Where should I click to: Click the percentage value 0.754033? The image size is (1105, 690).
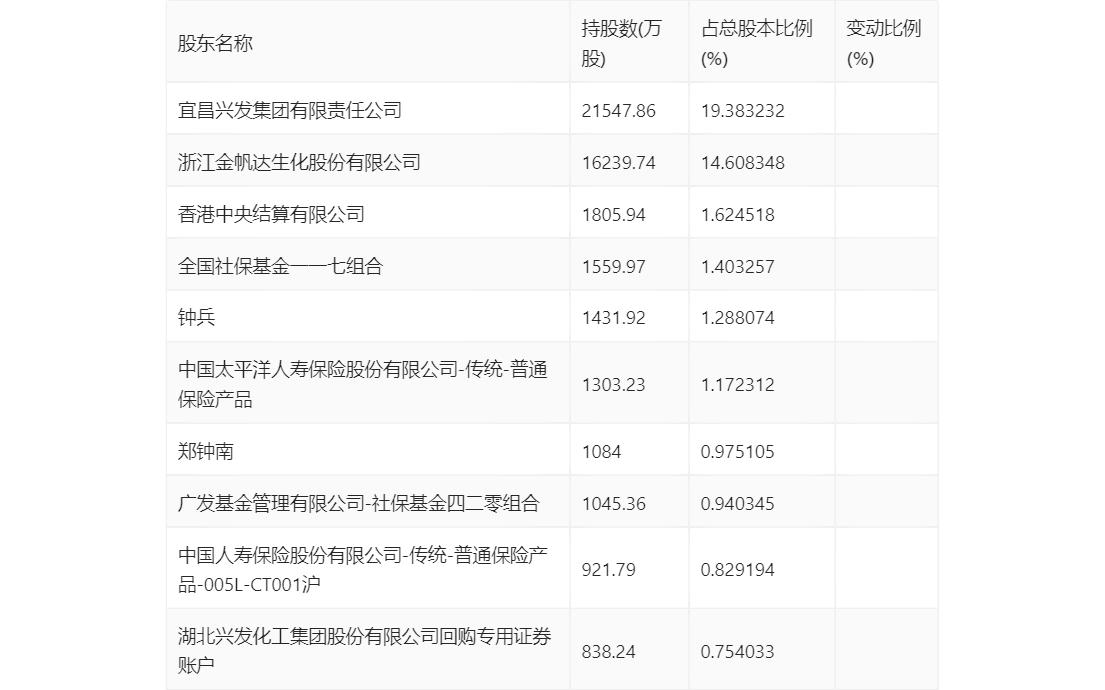pos(737,652)
